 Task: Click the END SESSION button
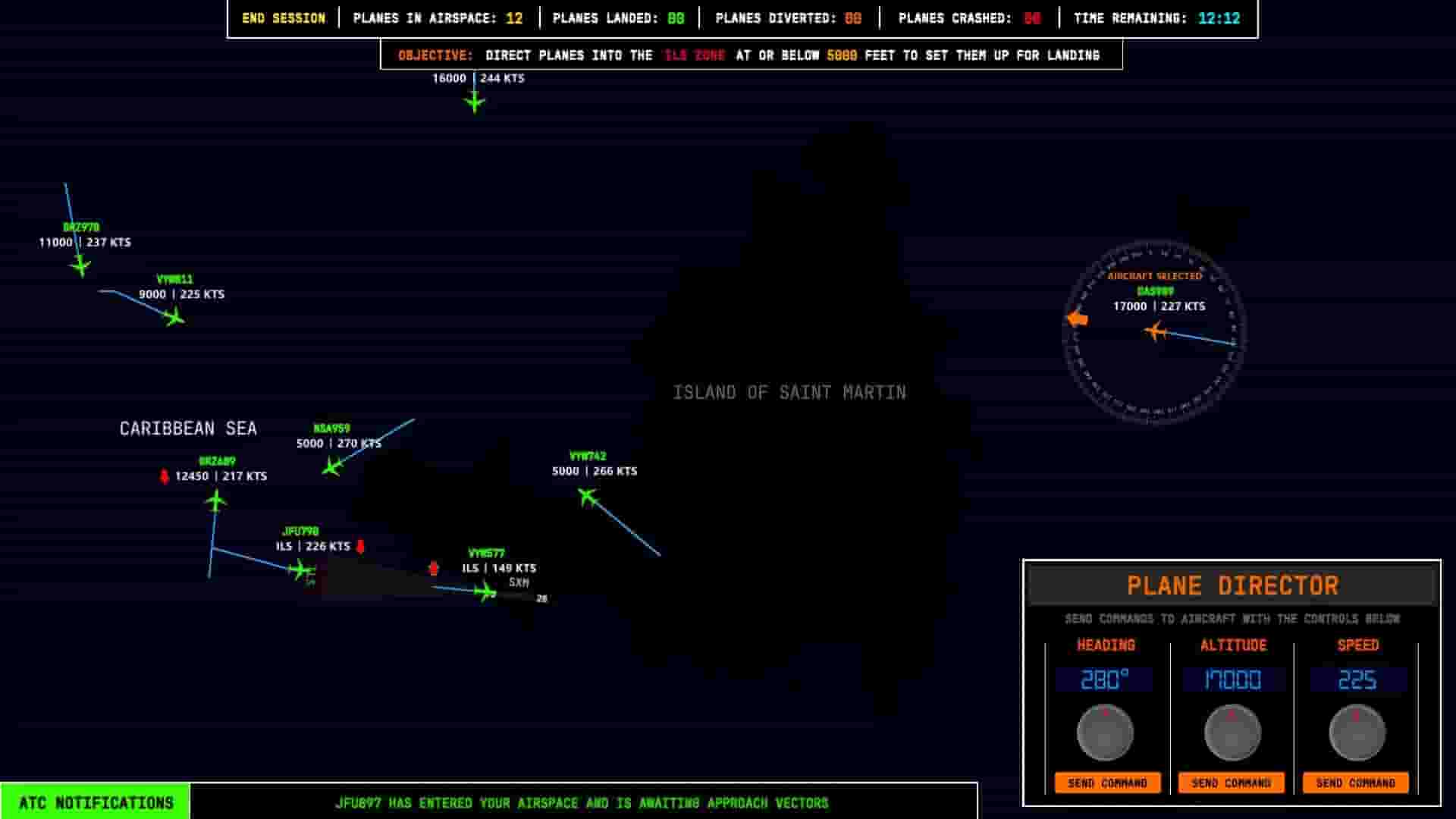click(283, 18)
